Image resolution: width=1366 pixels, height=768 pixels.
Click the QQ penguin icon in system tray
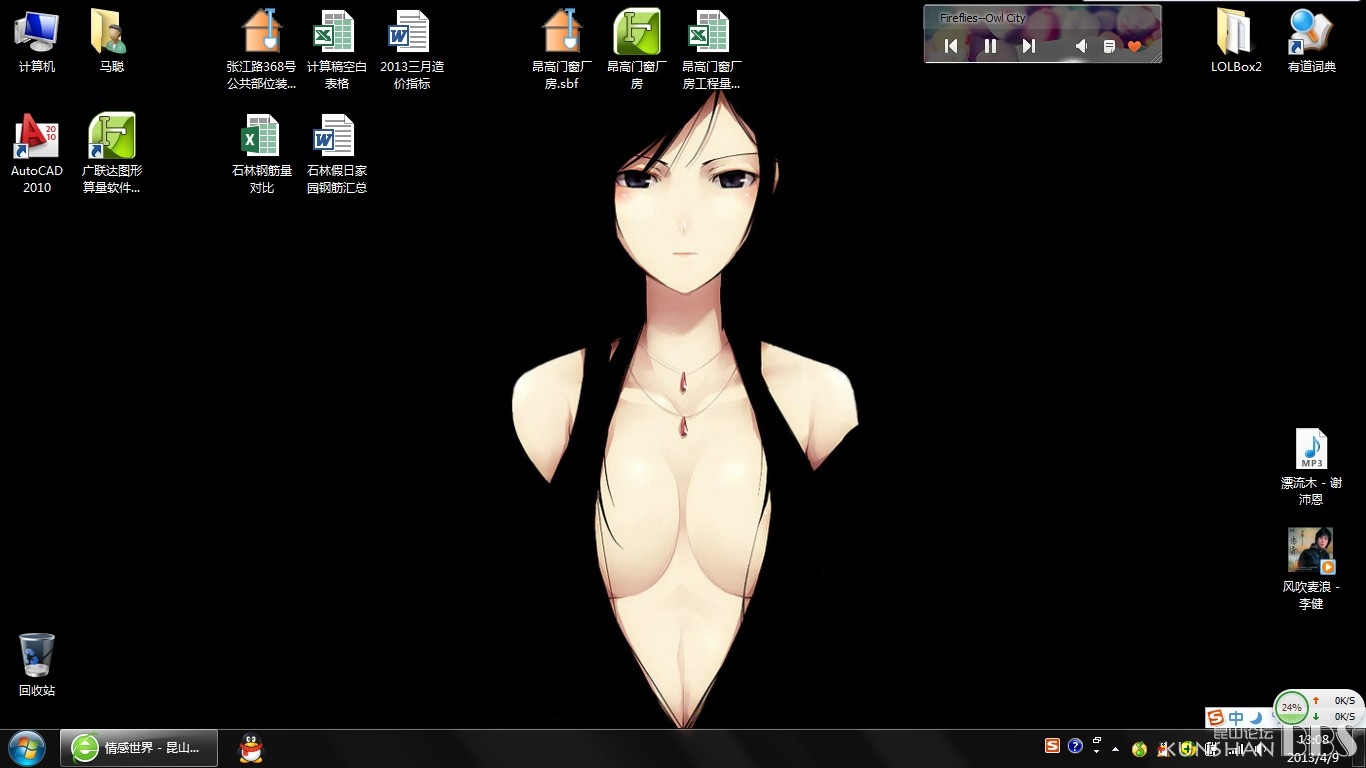(1165, 748)
